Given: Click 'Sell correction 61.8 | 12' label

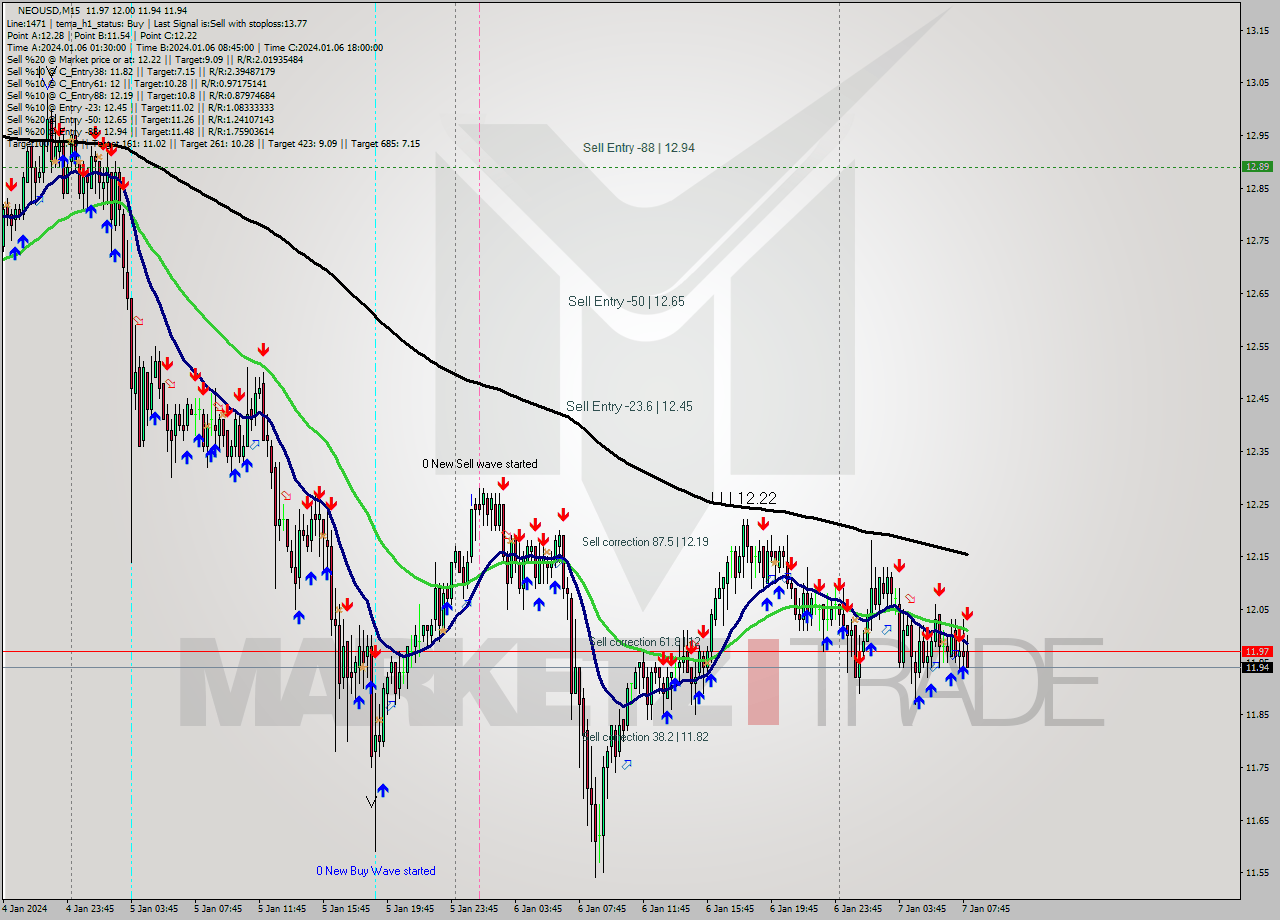Looking at the screenshot, I should [x=644, y=642].
